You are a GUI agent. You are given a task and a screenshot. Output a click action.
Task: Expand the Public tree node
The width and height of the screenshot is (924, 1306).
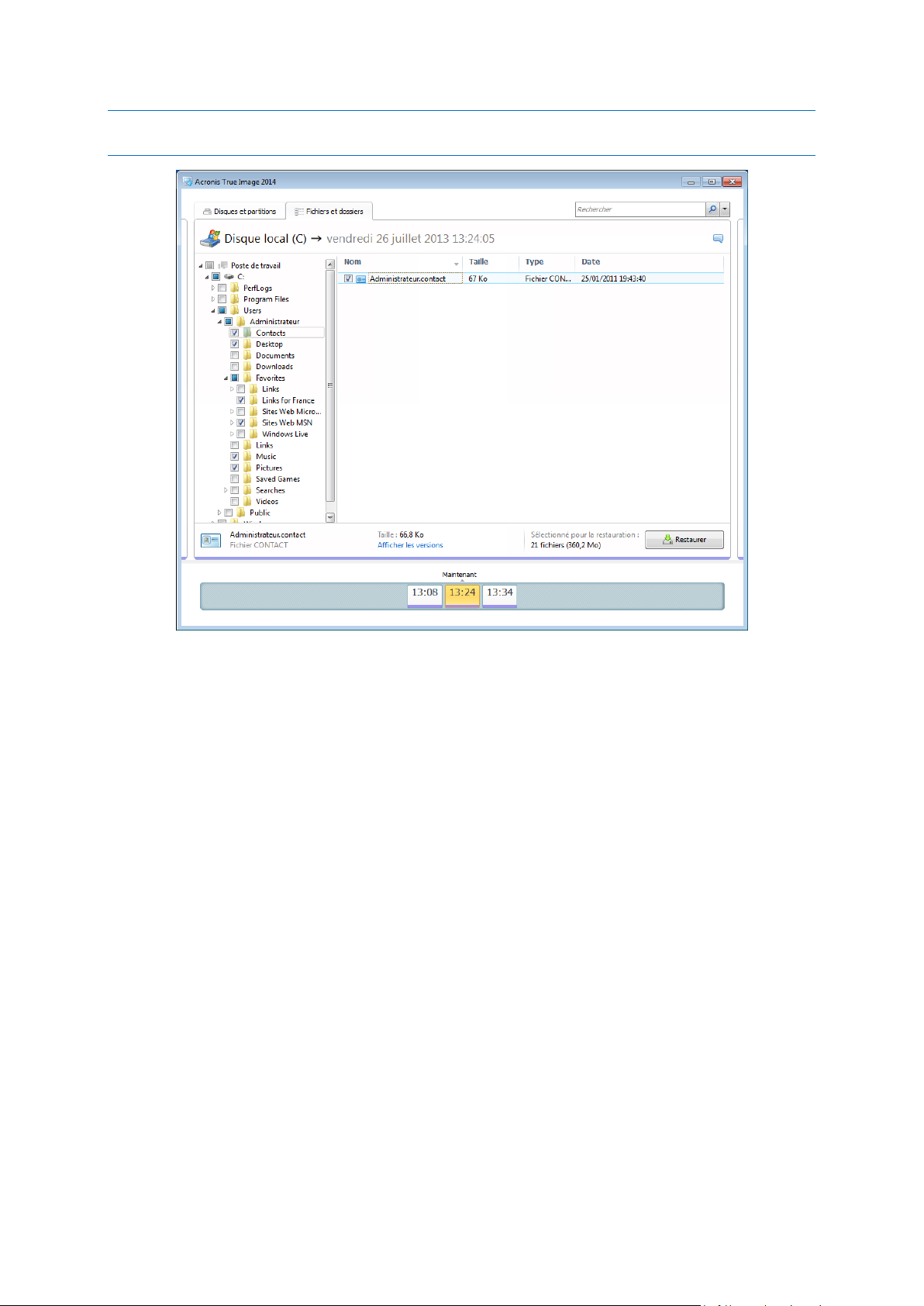click(x=219, y=513)
